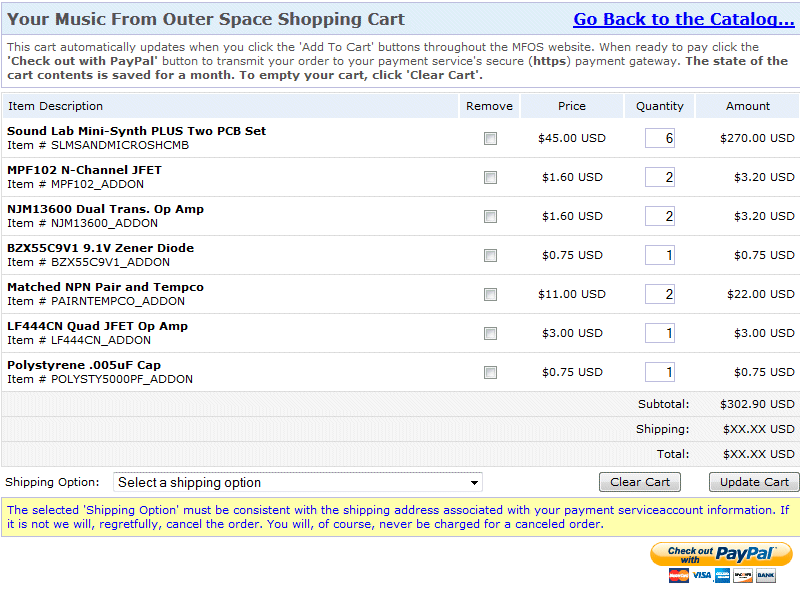The height and width of the screenshot is (592, 800).
Task: Click quantity field for Sound Lab PCB Set
Action: point(660,138)
